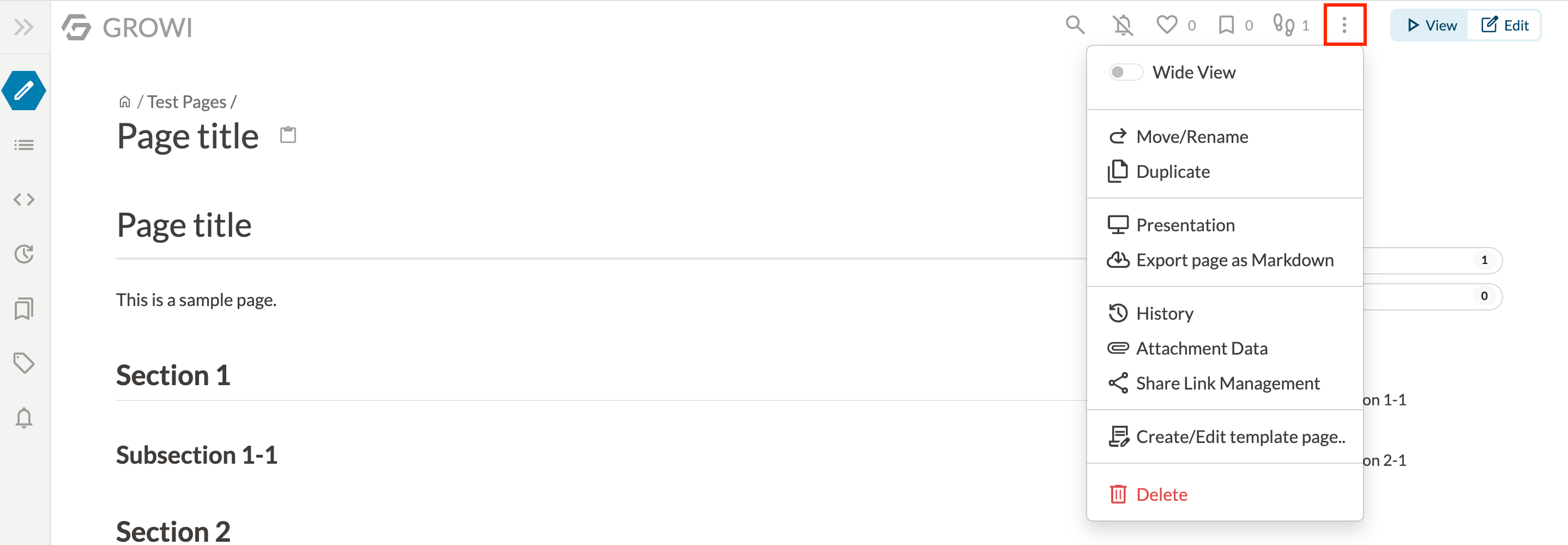
Task: Switch to Edit mode
Action: (1504, 26)
